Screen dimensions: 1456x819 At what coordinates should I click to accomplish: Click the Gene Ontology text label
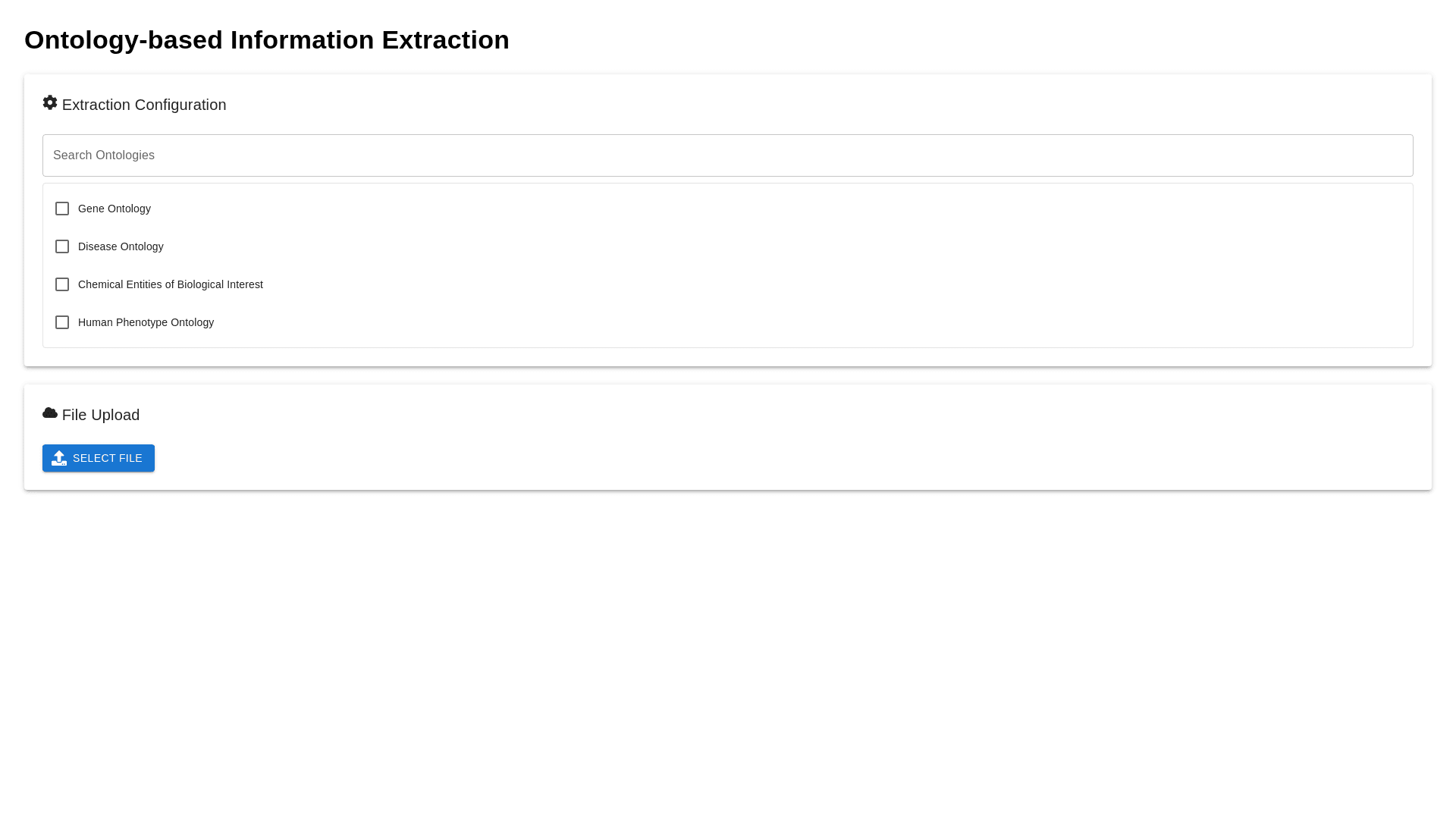(x=115, y=209)
